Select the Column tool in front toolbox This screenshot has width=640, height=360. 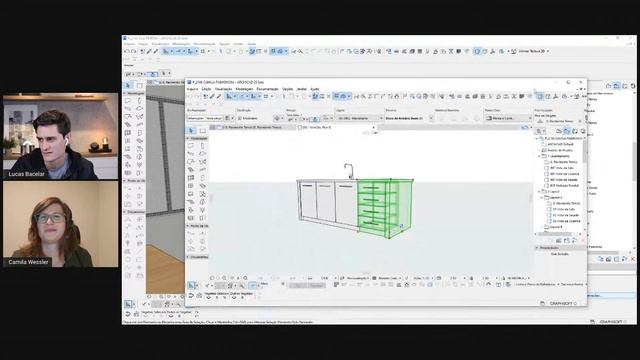tap(202, 146)
